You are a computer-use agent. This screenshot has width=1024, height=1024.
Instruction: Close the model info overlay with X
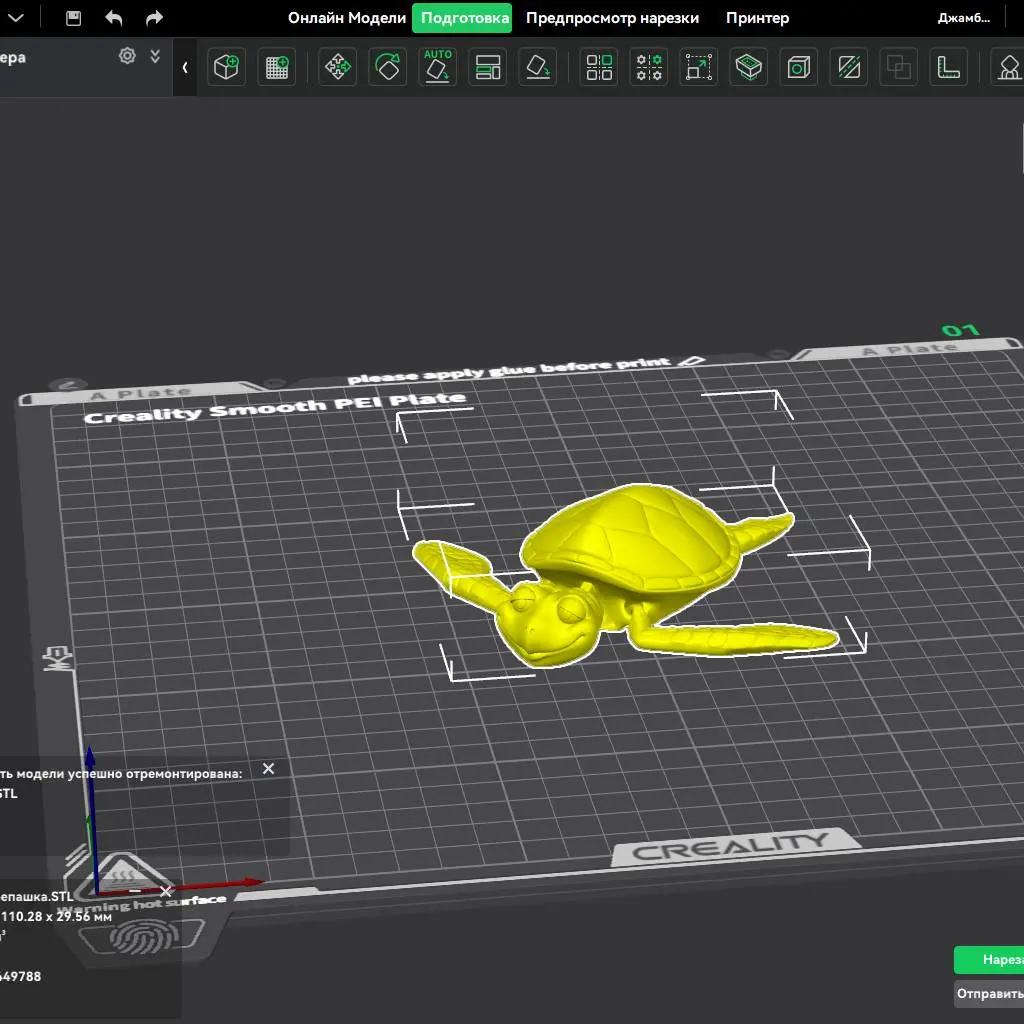[166, 891]
